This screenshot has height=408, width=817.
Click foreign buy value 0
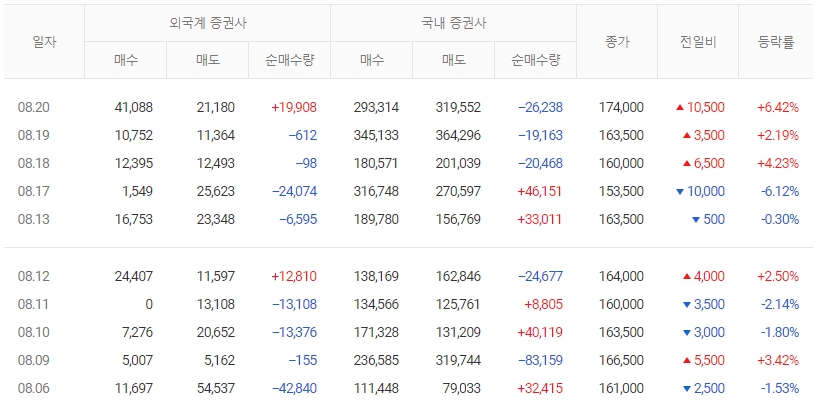click(x=149, y=304)
